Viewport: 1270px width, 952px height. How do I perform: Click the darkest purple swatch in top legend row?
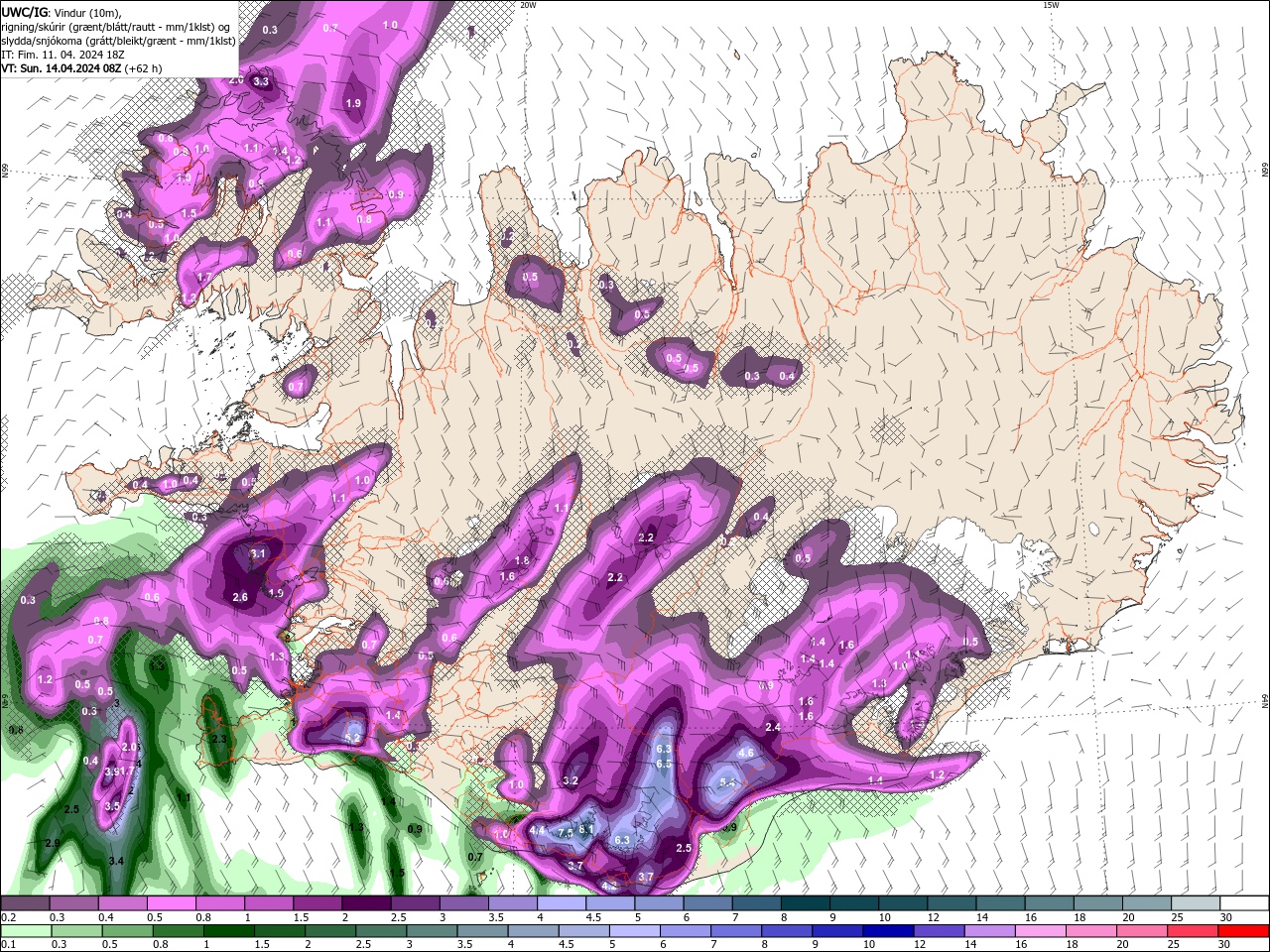click(x=366, y=903)
